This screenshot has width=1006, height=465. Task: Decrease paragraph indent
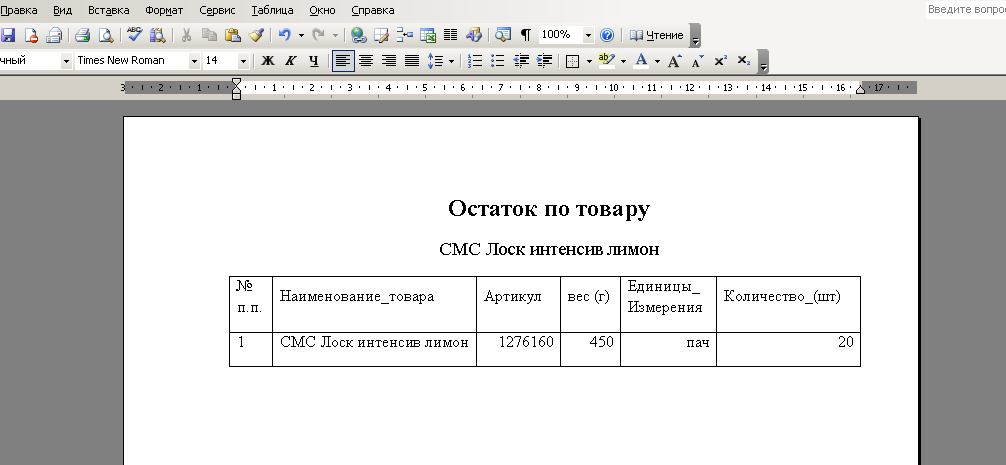click(521, 61)
